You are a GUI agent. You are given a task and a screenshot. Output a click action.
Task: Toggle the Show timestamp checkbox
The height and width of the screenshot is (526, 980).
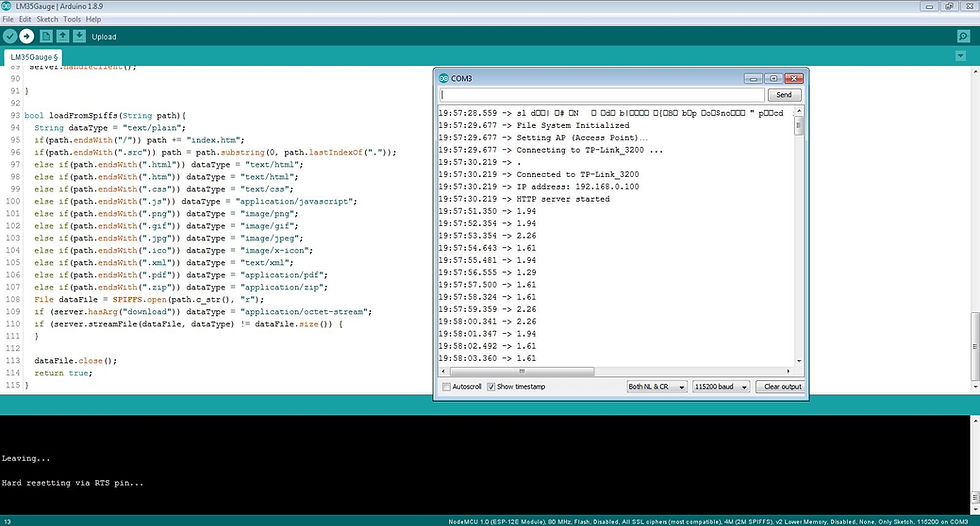coord(491,387)
